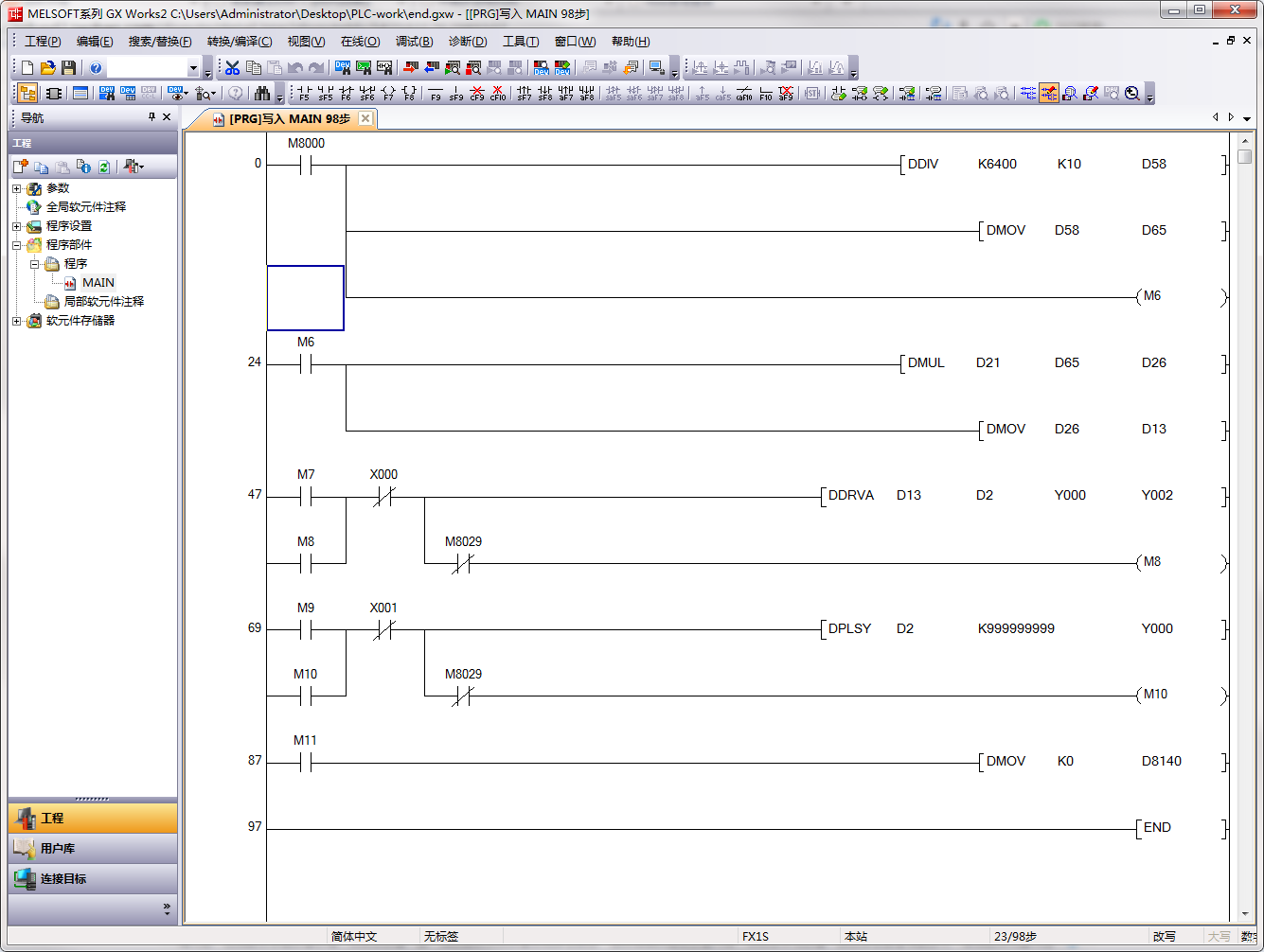Open the 帮助(H) menu

click(631, 42)
